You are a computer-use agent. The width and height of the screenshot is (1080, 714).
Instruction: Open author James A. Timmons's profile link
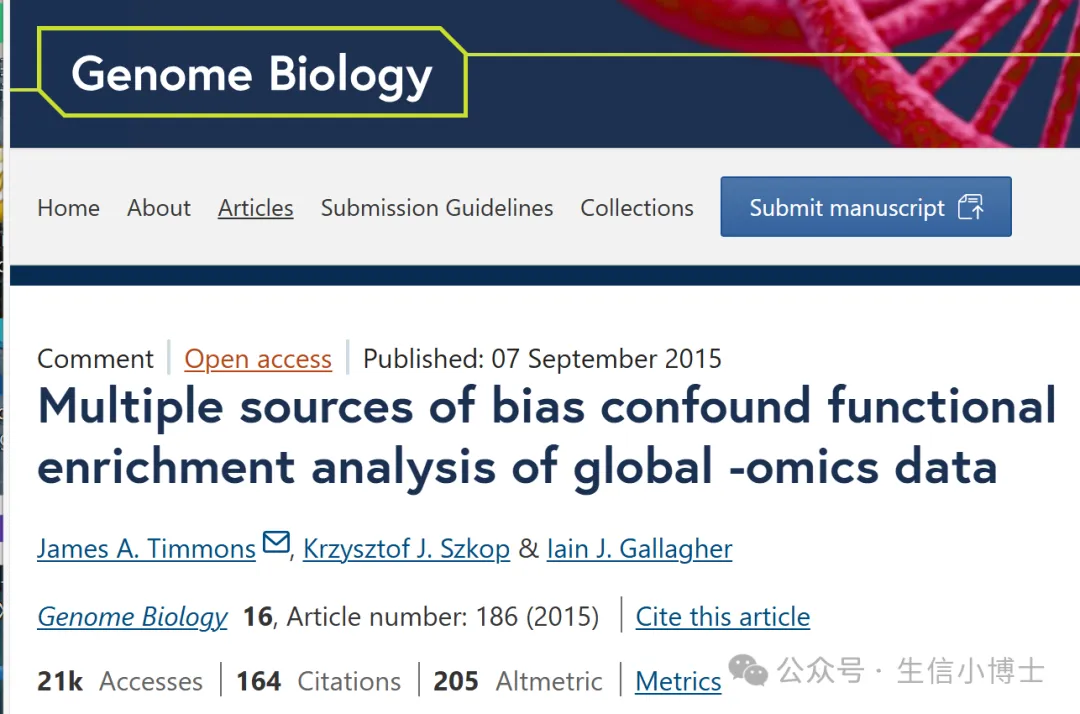pyautogui.click(x=146, y=549)
